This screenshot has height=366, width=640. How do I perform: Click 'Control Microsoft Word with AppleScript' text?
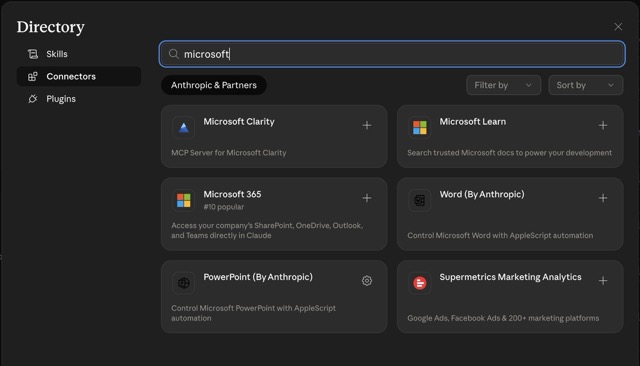tap(500, 235)
